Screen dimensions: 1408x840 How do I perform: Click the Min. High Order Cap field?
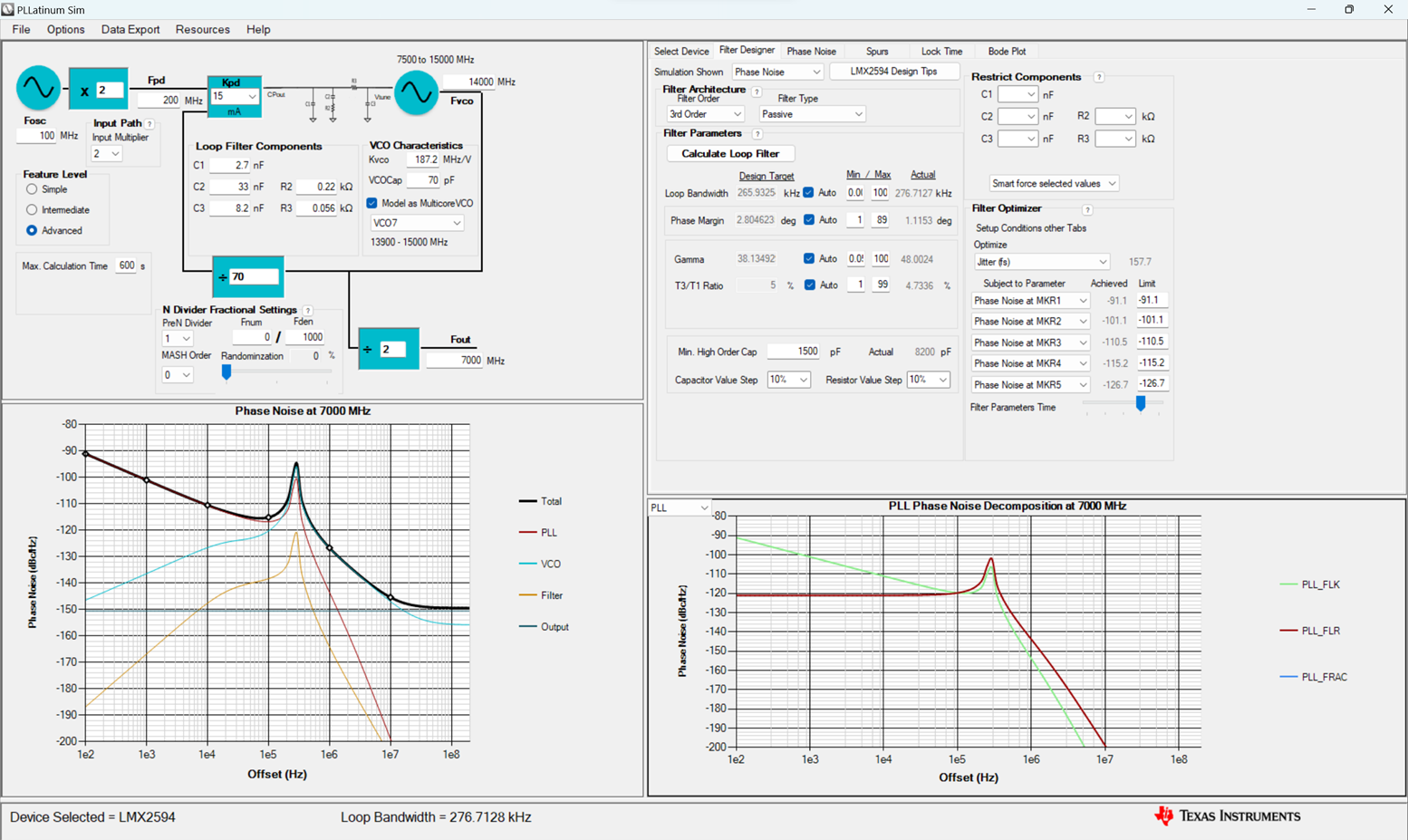click(x=794, y=352)
